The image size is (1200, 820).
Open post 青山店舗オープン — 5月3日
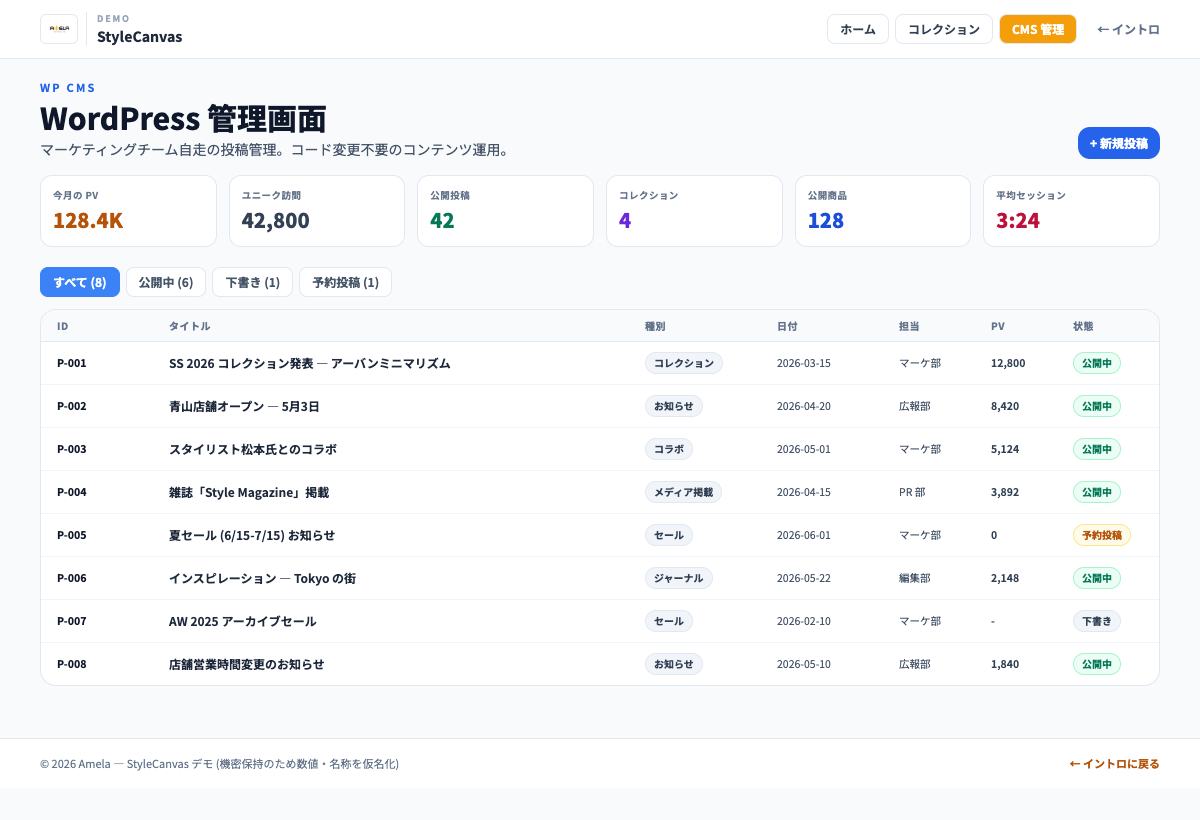coord(244,406)
